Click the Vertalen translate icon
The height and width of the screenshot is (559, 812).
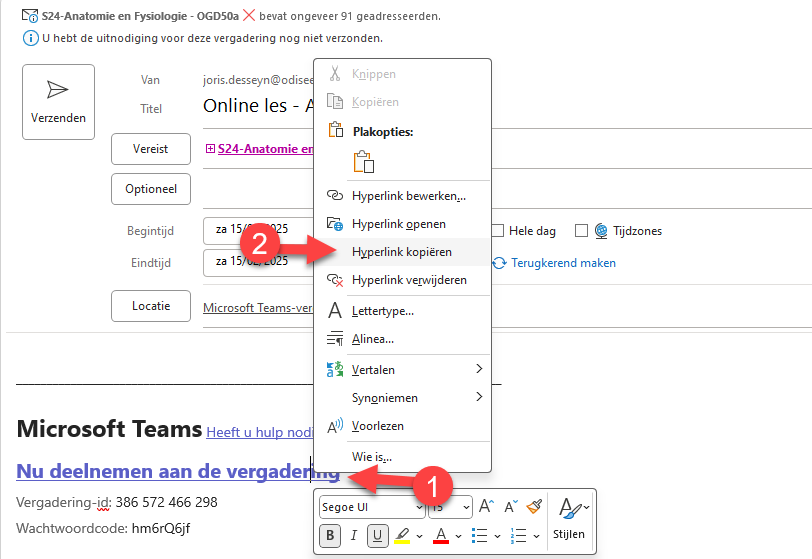[x=335, y=369]
